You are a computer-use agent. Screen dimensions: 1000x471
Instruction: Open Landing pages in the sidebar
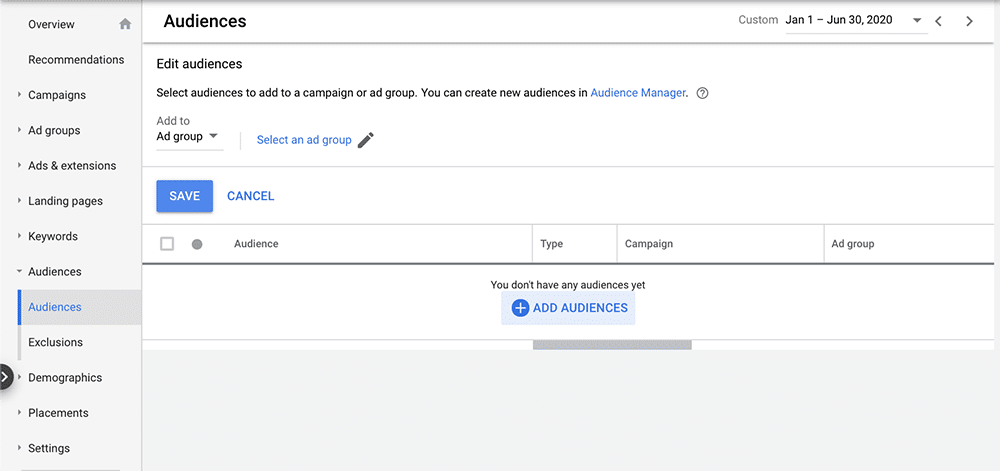(65, 201)
